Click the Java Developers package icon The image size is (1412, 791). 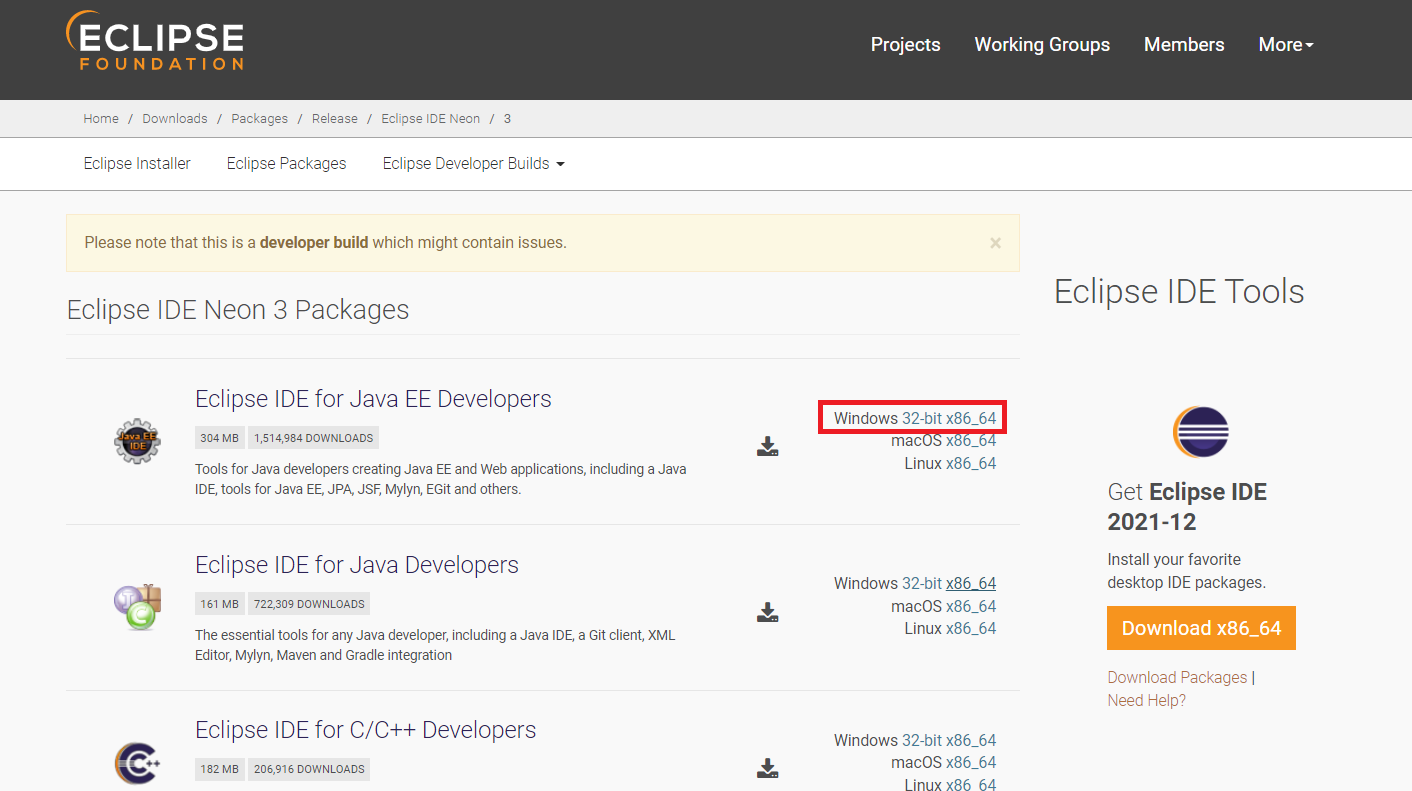pyautogui.click(x=137, y=607)
